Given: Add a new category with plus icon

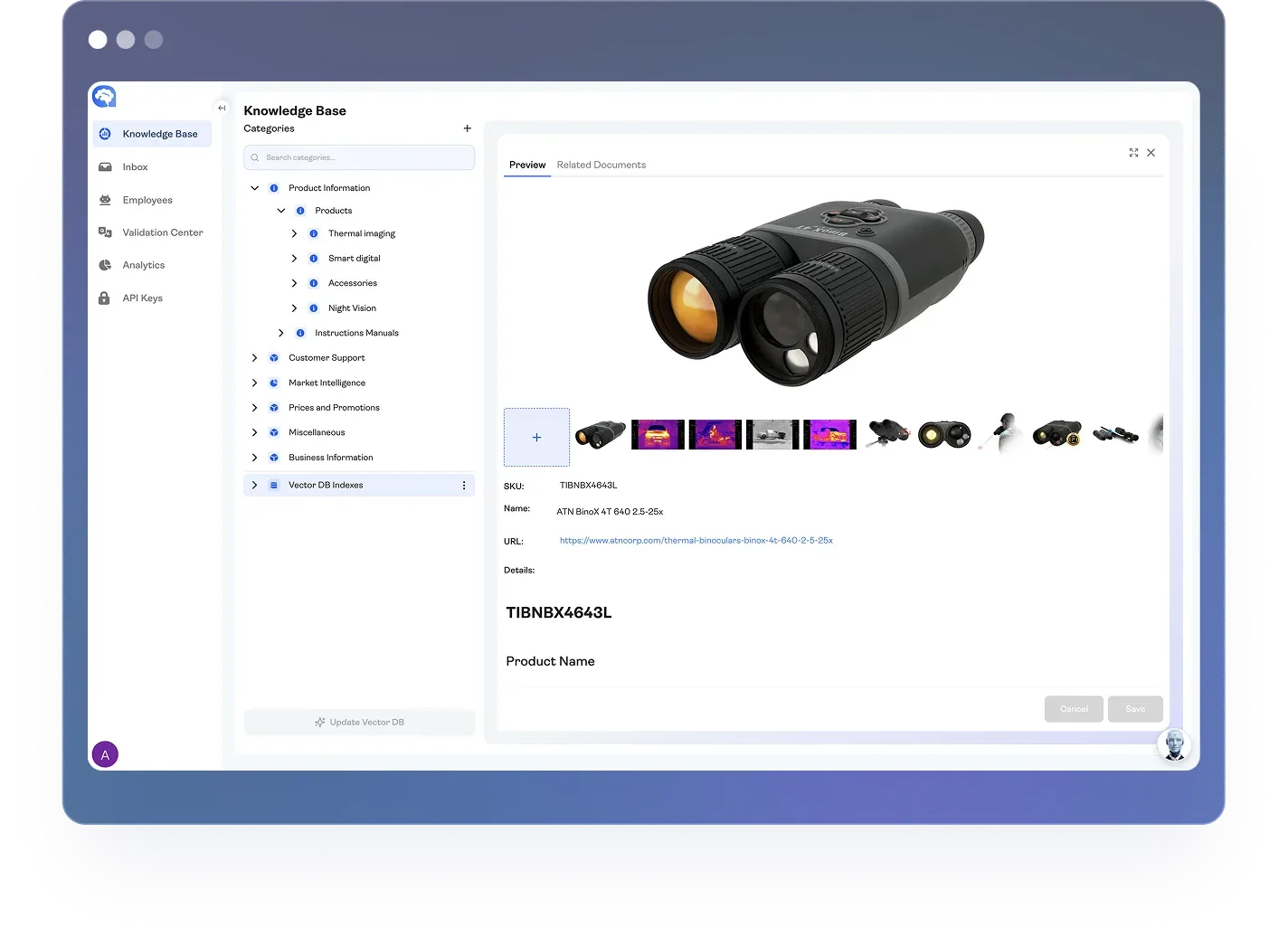Looking at the screenshot, I should pos(467,128).
